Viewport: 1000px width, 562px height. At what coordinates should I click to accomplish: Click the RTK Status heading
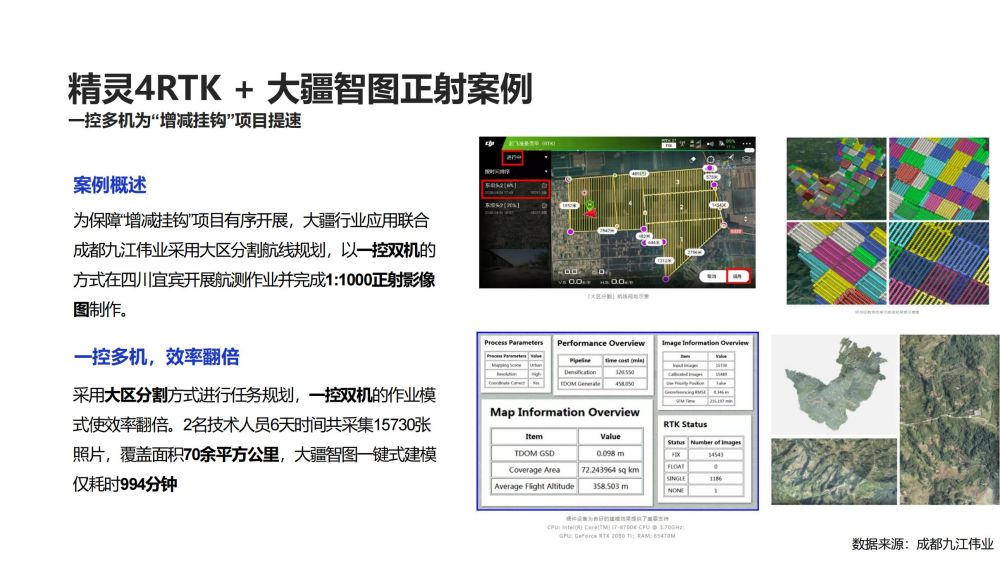click(685, 424)
